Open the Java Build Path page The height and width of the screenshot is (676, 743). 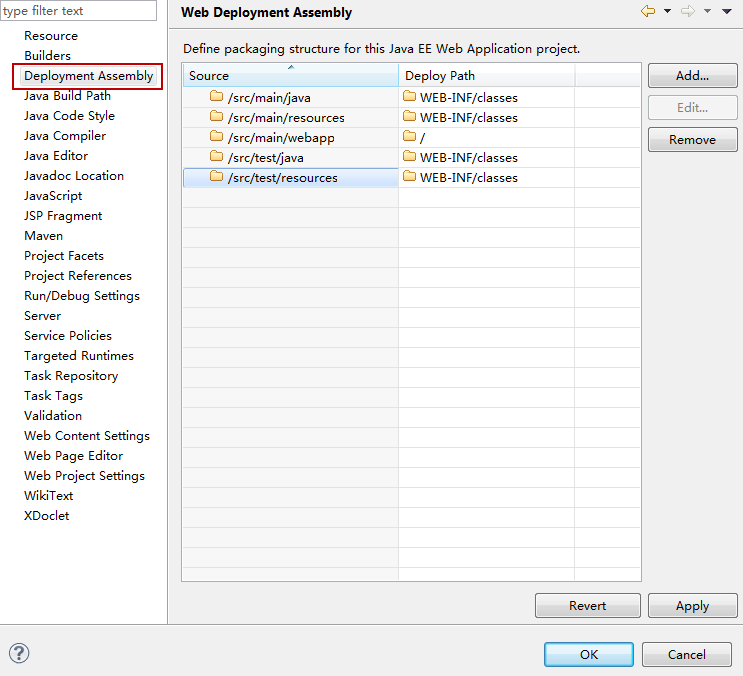[x=67, y=96]
